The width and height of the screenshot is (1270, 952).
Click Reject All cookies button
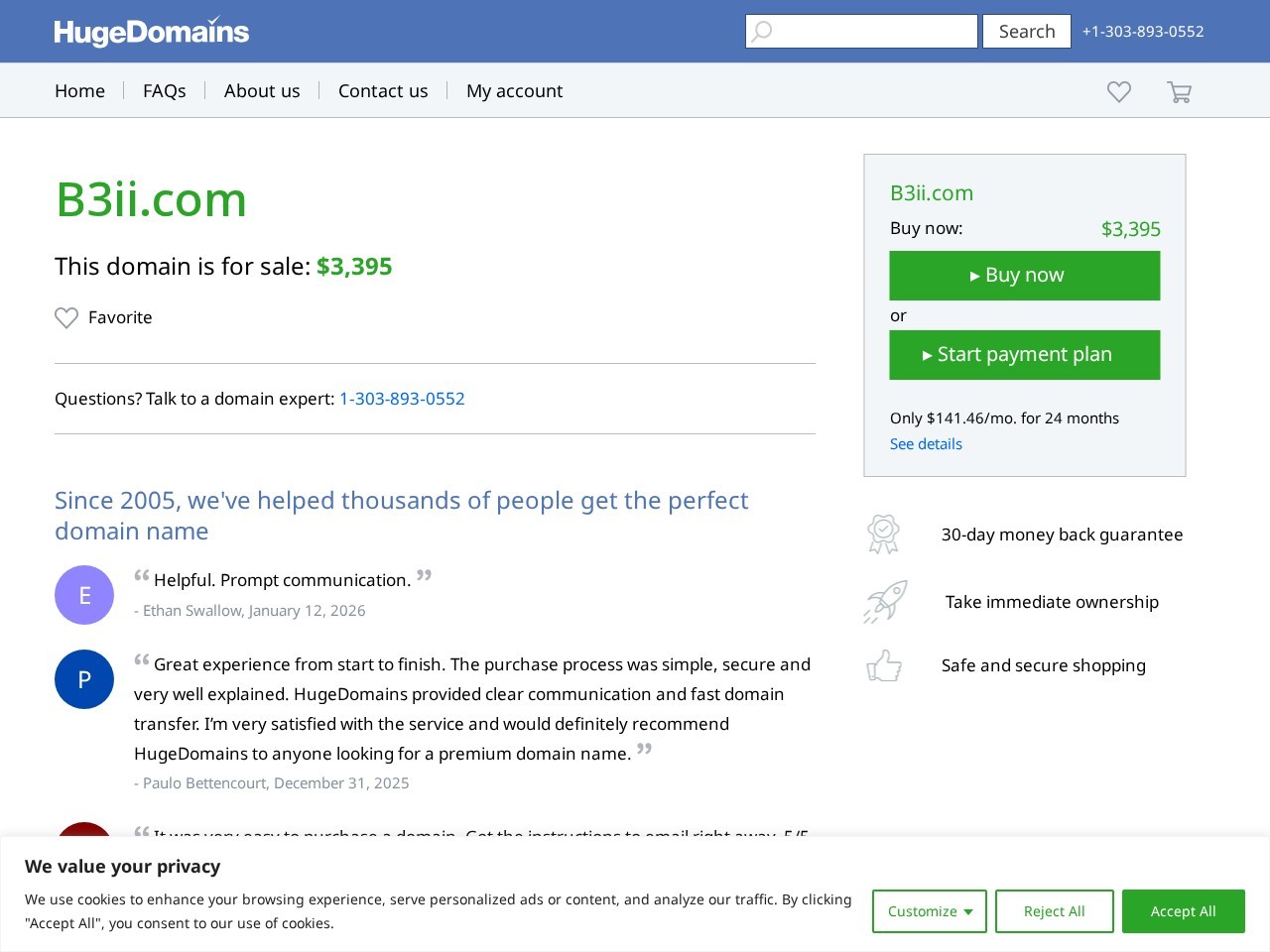point(1054,911)
